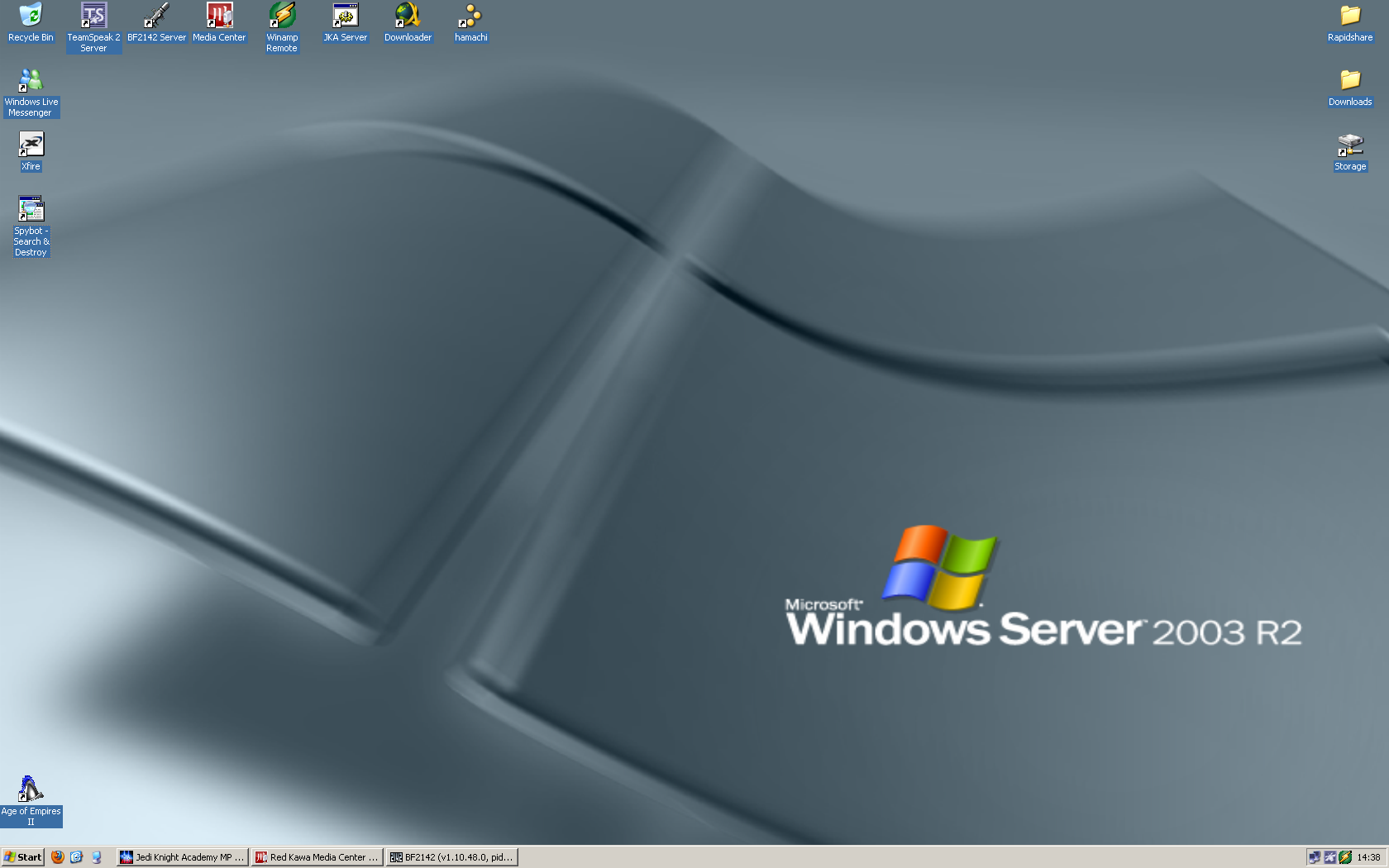Viewport: 1389px width, 868px height.
Task: Select the Winamp Remote desktop icon
Action: (x=282, y=16)
